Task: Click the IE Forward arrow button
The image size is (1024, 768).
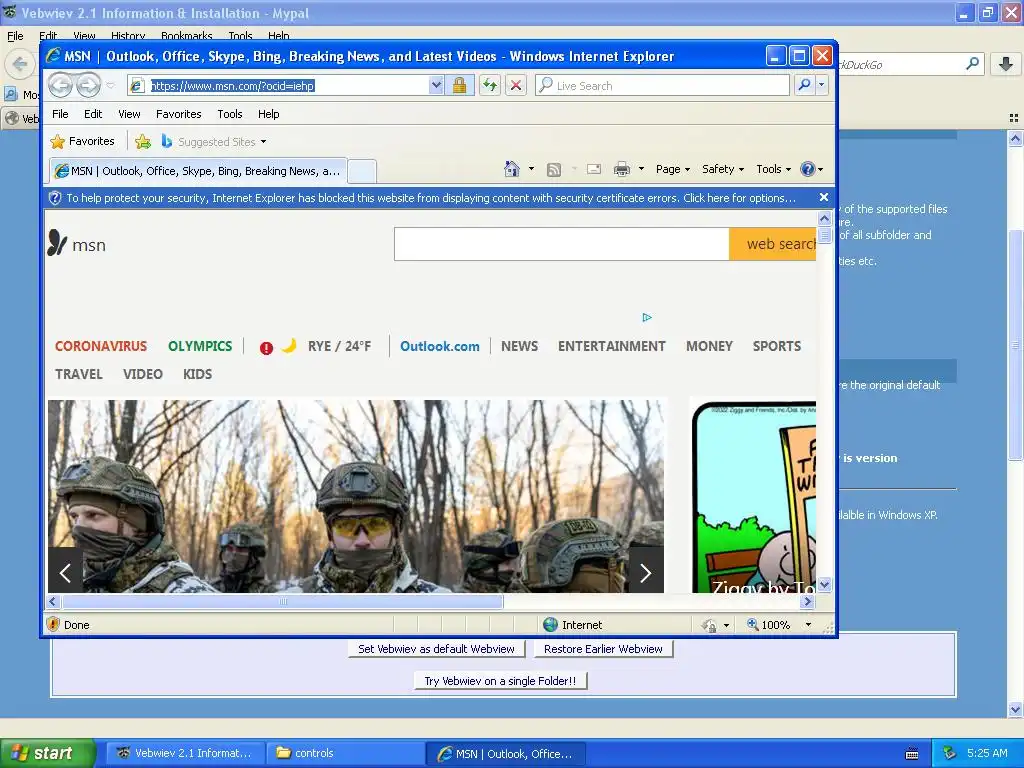Action: tap(89, 85)
